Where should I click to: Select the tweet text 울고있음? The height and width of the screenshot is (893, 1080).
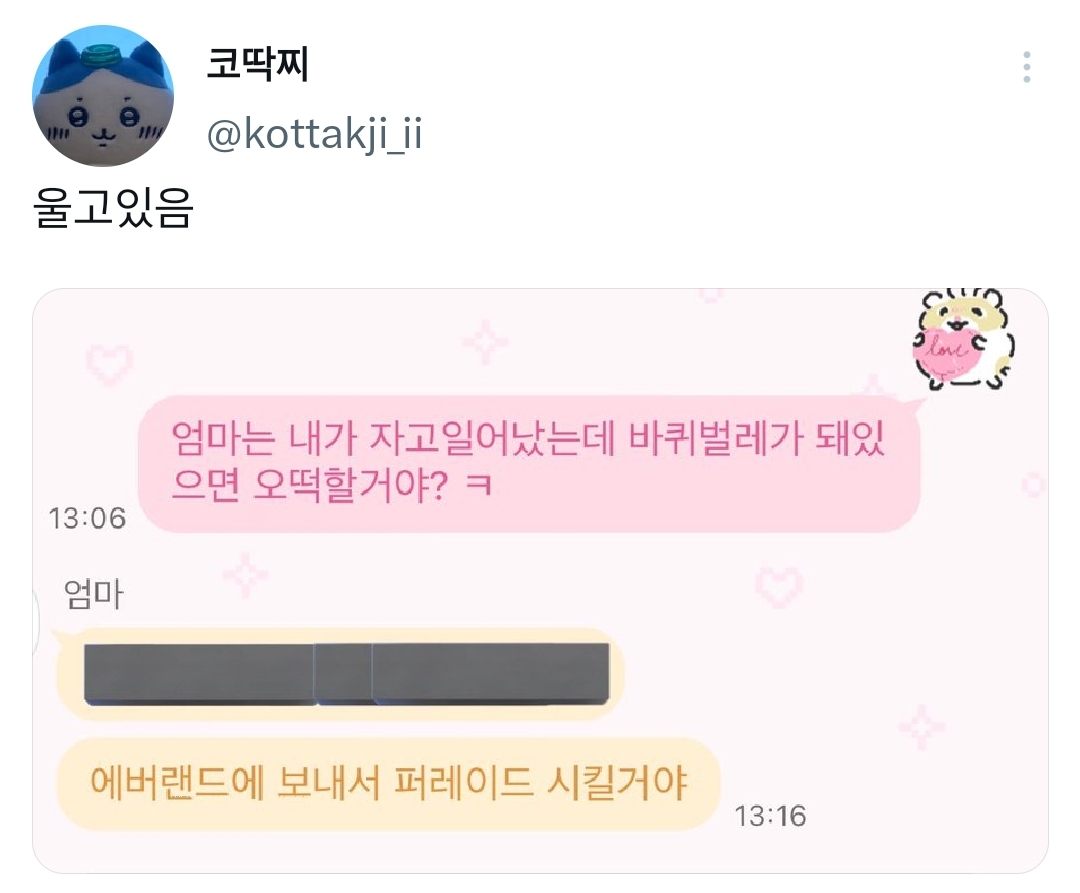coord(113,211)
